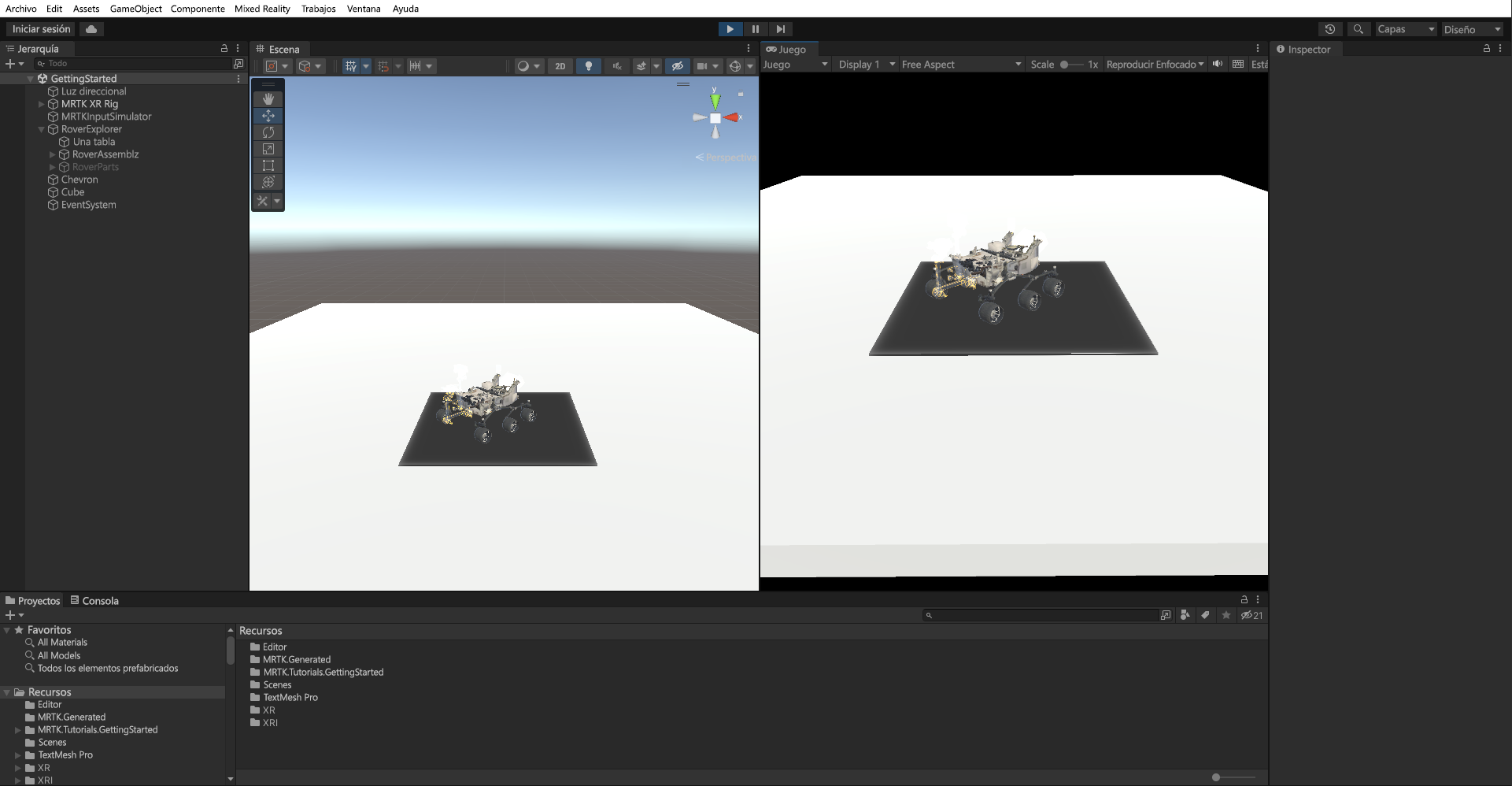Pause the game playback
Image resolution: width=1512 pixels, height=786 pixels.
pyautogui.click(x=755, y=28)
